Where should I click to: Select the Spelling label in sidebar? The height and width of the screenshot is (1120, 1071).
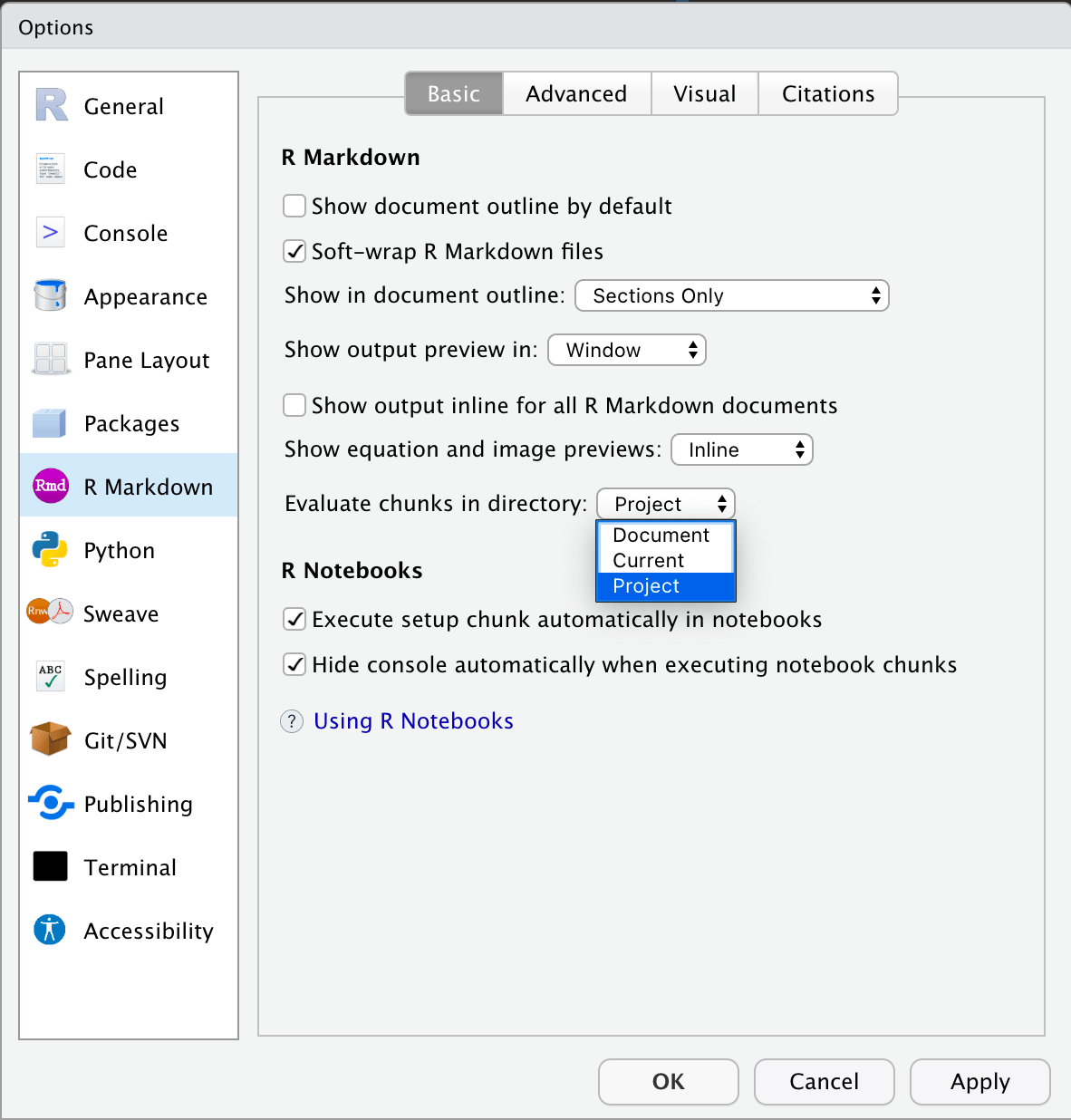(126, 678)
